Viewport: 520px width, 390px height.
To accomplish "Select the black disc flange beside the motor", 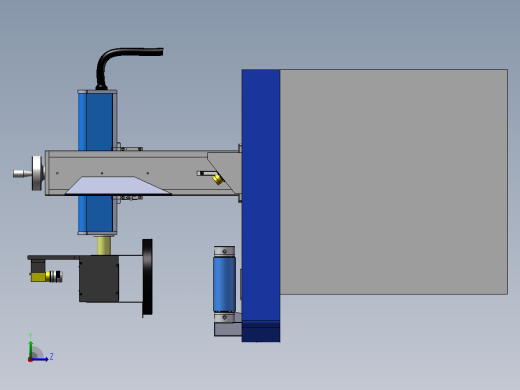I will (147, 277).
